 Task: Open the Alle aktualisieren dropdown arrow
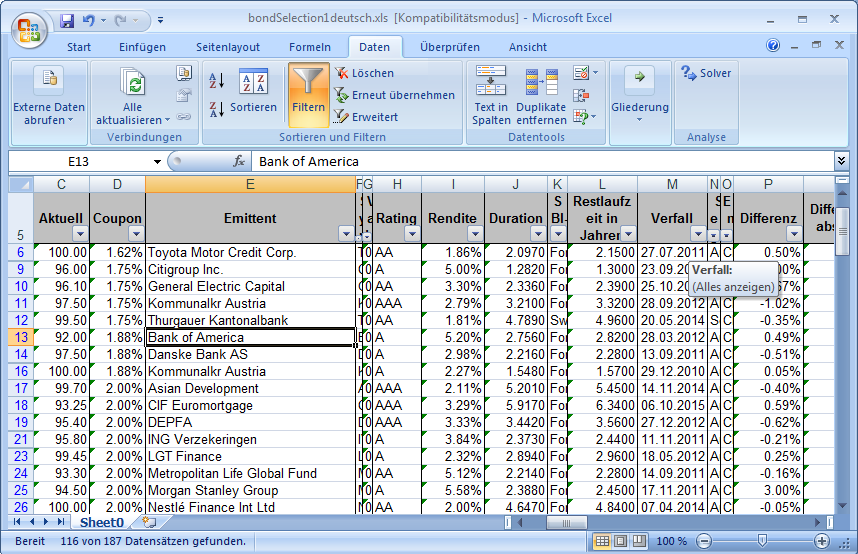167,120
